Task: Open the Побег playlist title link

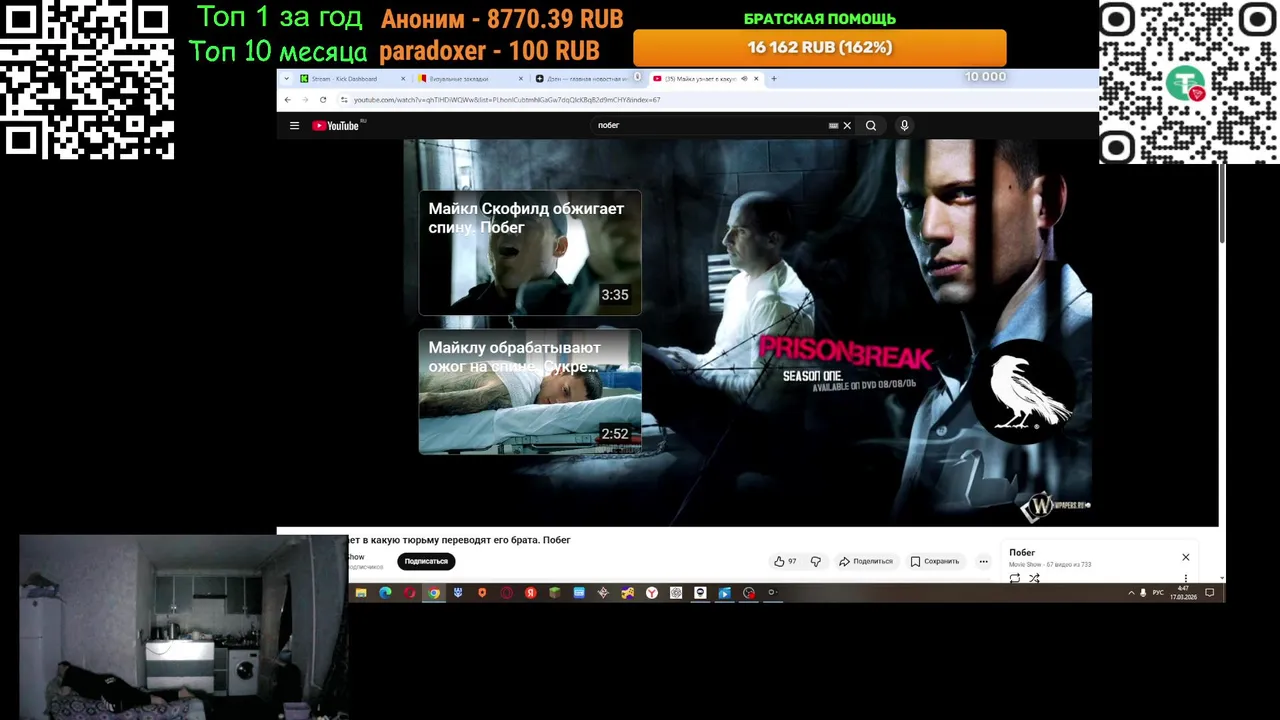Action: pos(1022,552)
